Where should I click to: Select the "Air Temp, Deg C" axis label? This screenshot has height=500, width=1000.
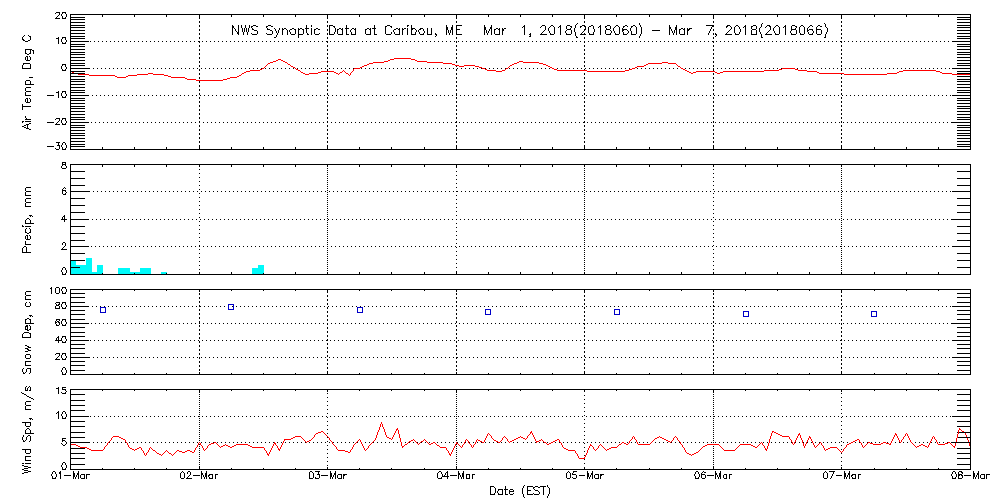pos(28,81)
